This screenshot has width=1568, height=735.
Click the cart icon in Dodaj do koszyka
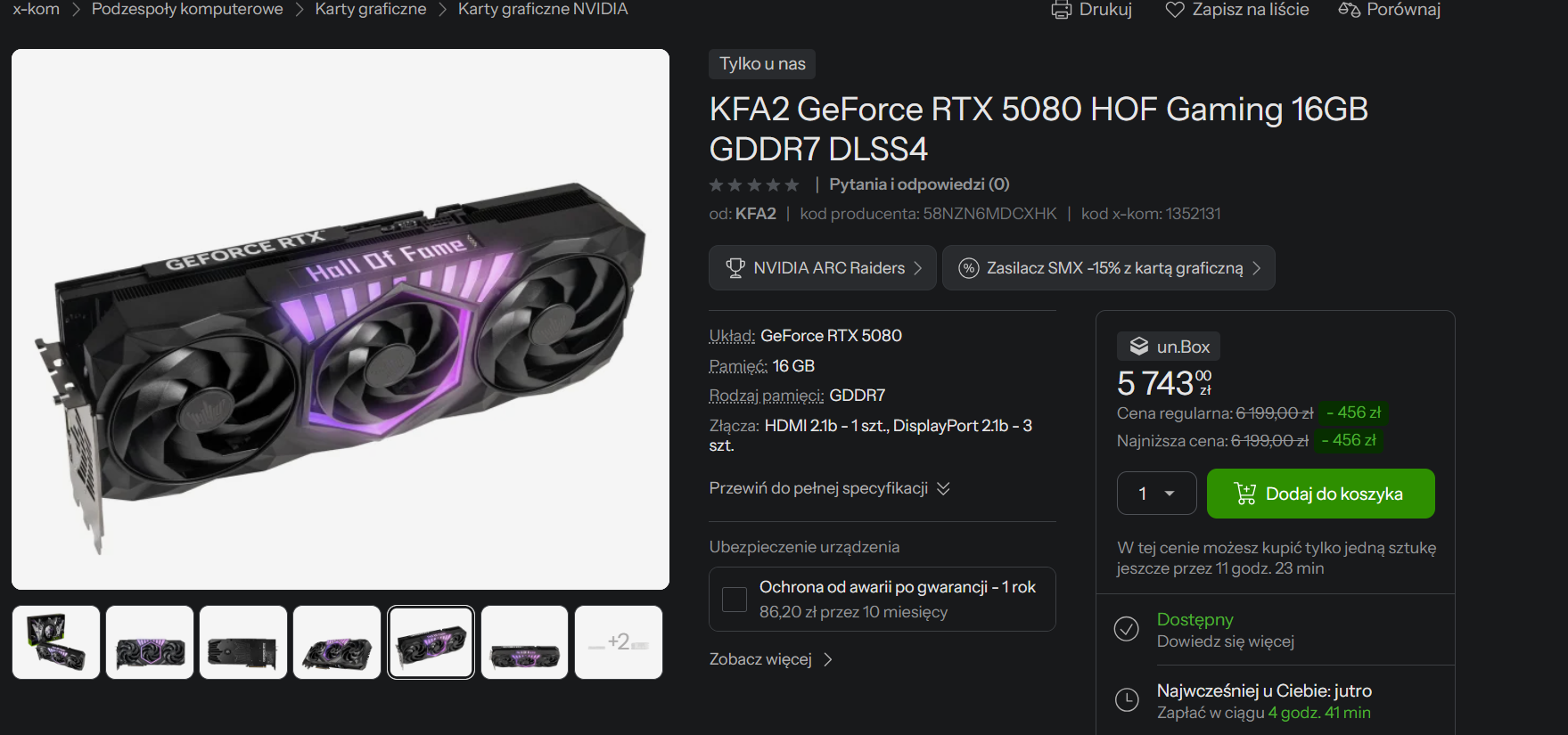point(1245,494)
